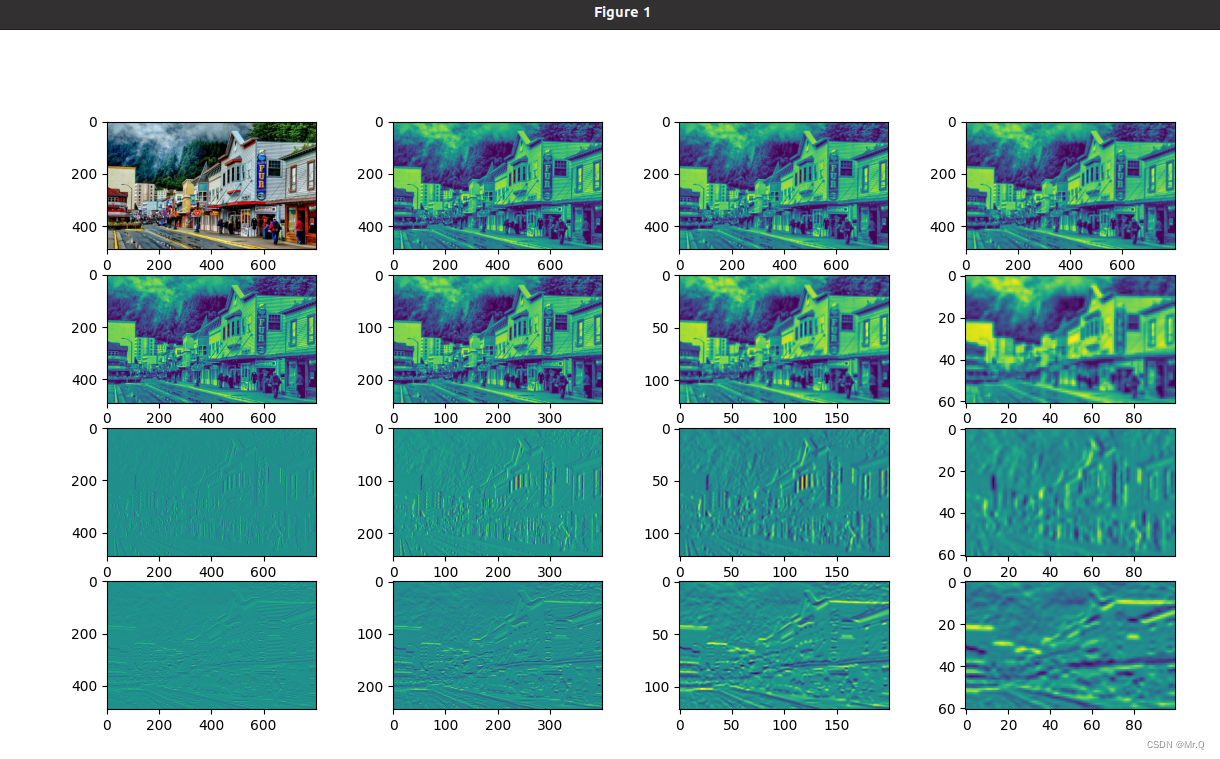Click the smallest Gaussian pyramid level thumbnail
This screenshot has width=1220, height=759.
tap(1068, 338)
